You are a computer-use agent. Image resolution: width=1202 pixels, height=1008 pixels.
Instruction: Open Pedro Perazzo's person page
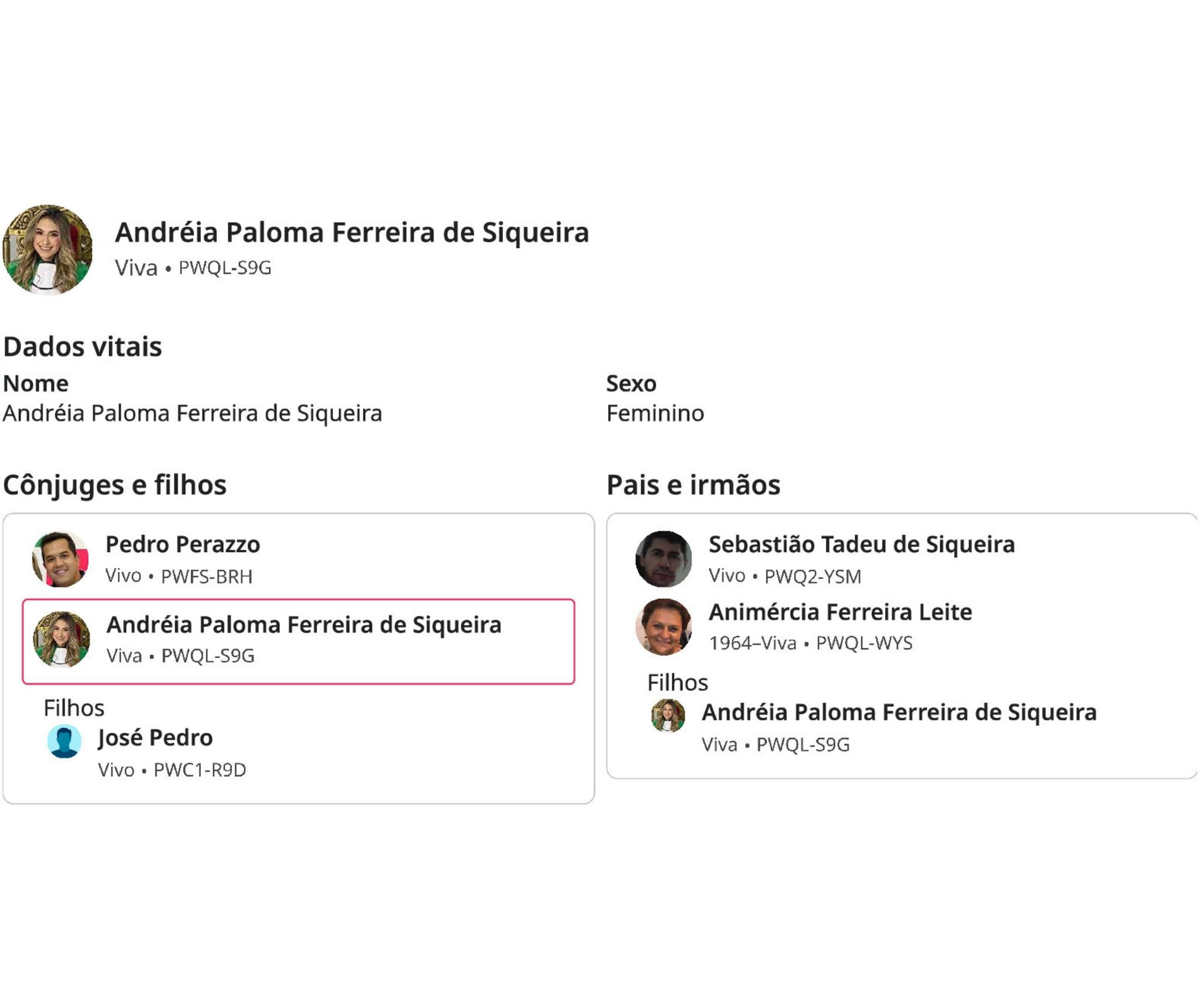[183, 544]
